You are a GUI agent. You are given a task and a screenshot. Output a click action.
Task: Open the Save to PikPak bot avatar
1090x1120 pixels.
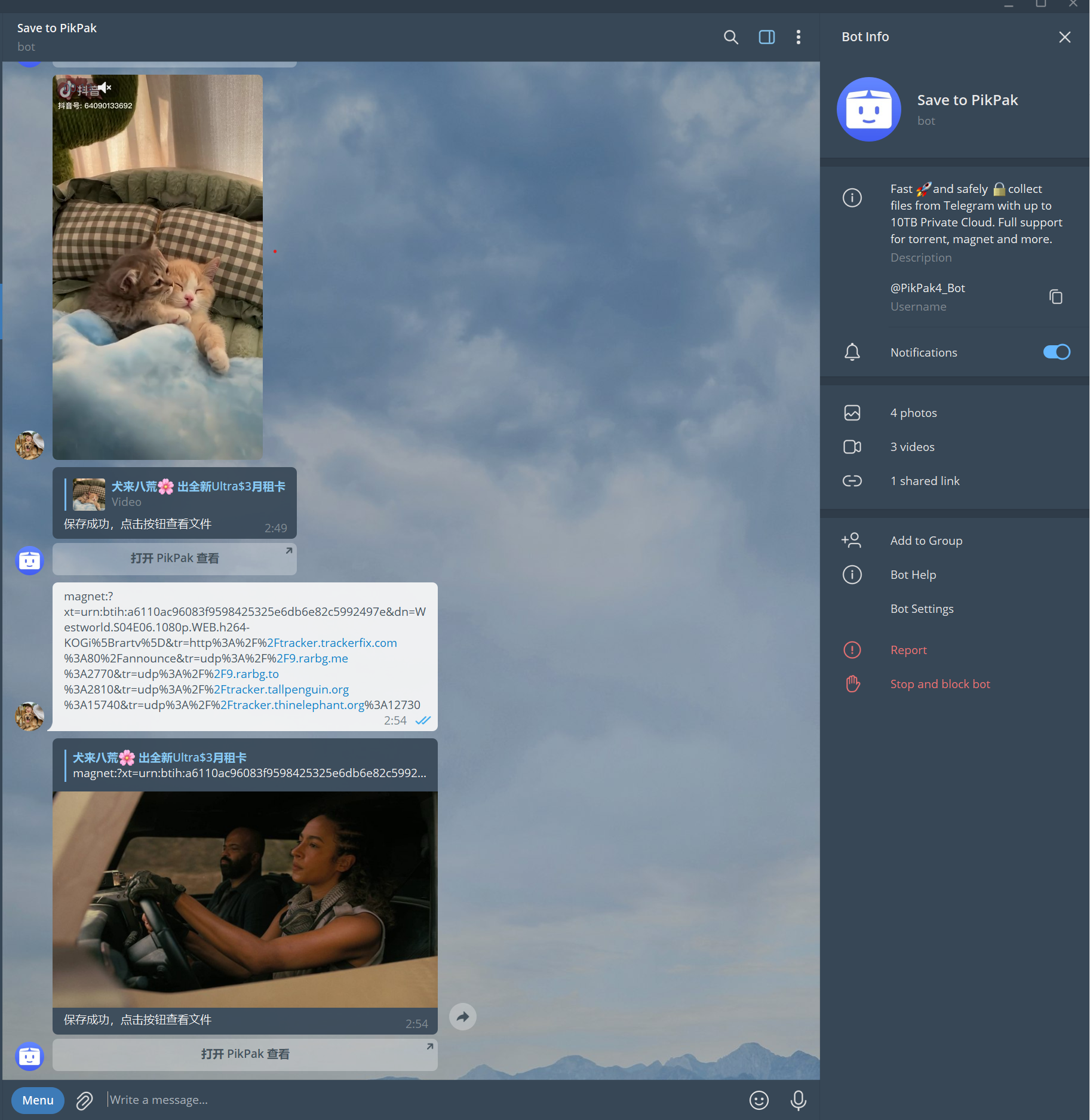click(x=869, y=109)
